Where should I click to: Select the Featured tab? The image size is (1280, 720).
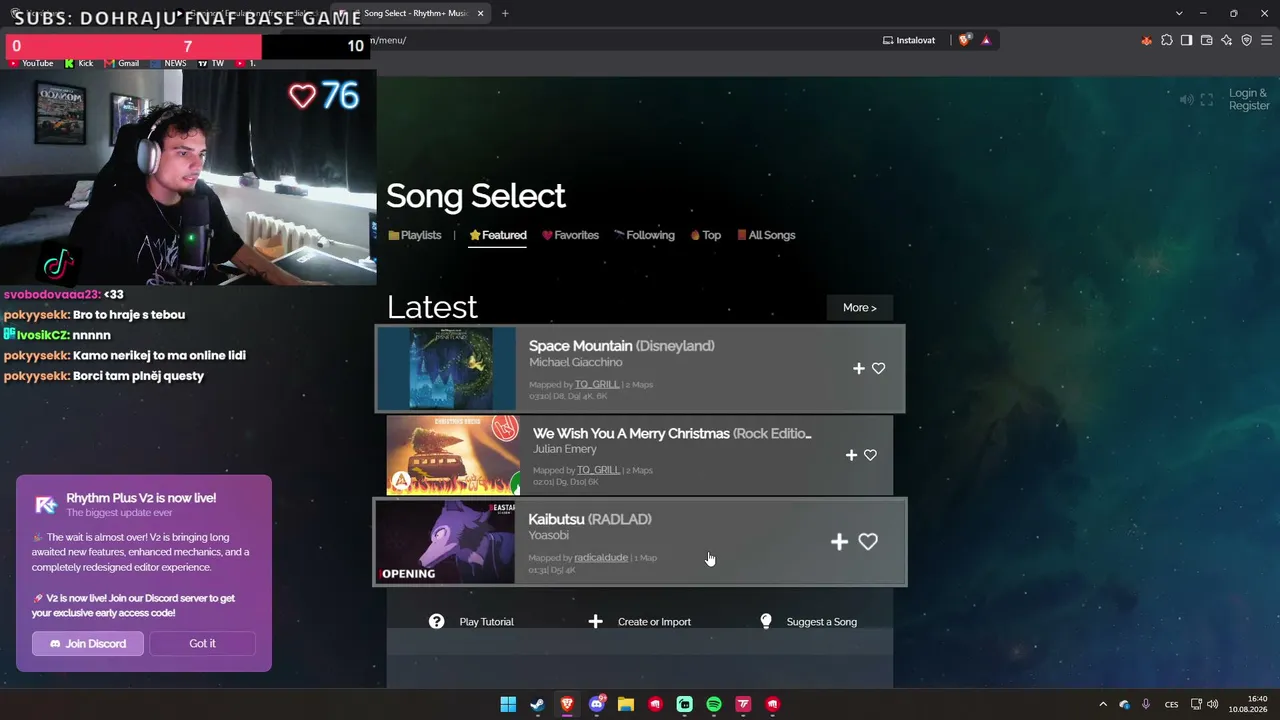point(498,235)
